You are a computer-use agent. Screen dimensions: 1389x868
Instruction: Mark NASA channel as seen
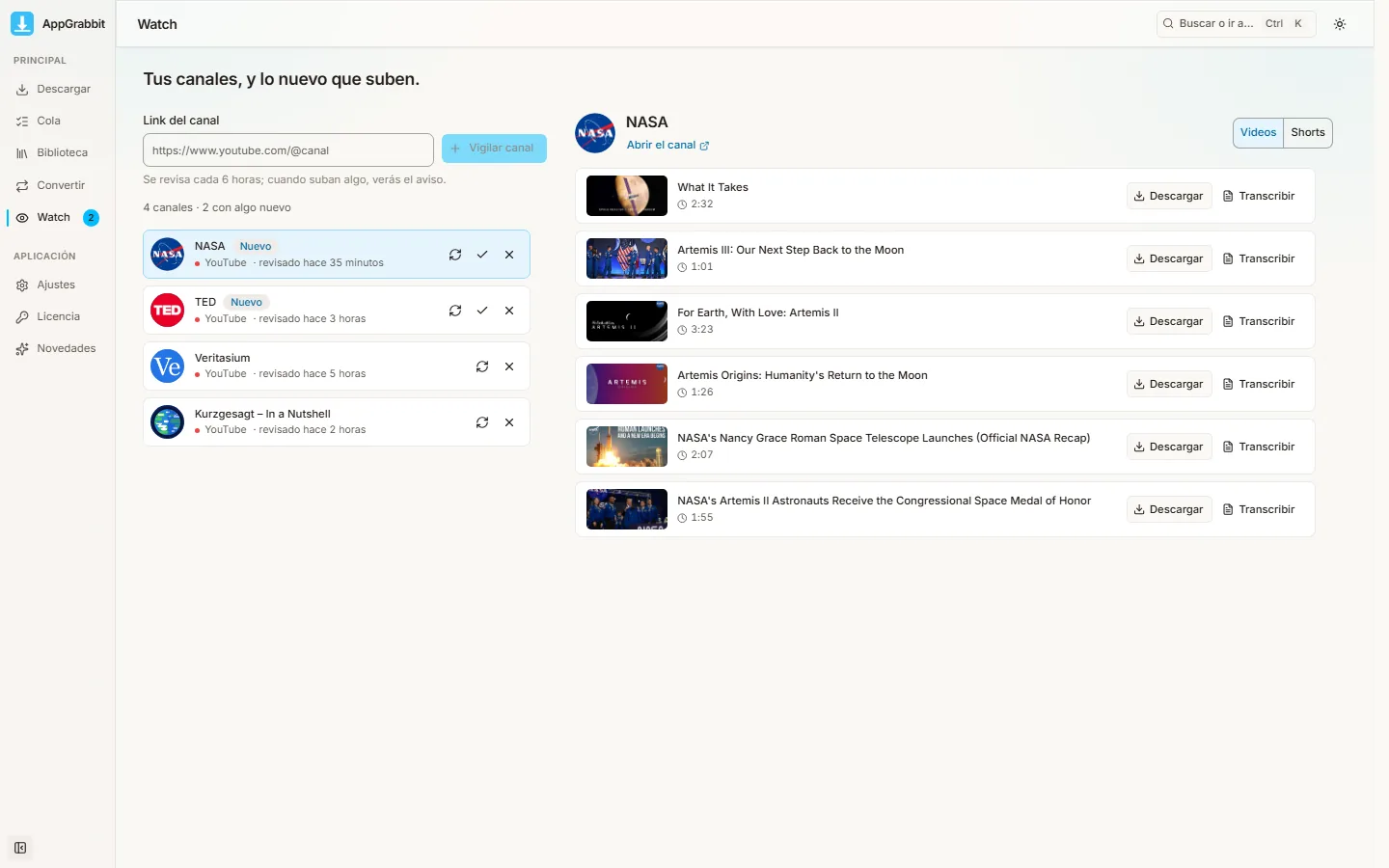pyautogui.click(x=482, y=255)
